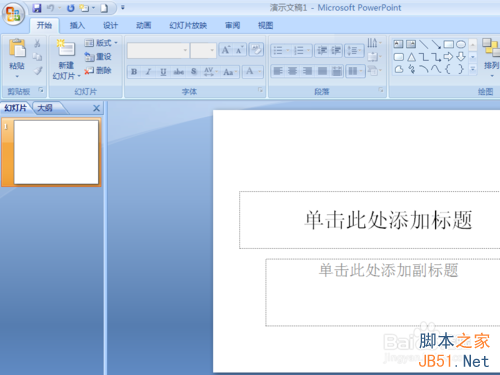Customize the Quick Access Toolbar
500x375 pixels.
(123, 8)
